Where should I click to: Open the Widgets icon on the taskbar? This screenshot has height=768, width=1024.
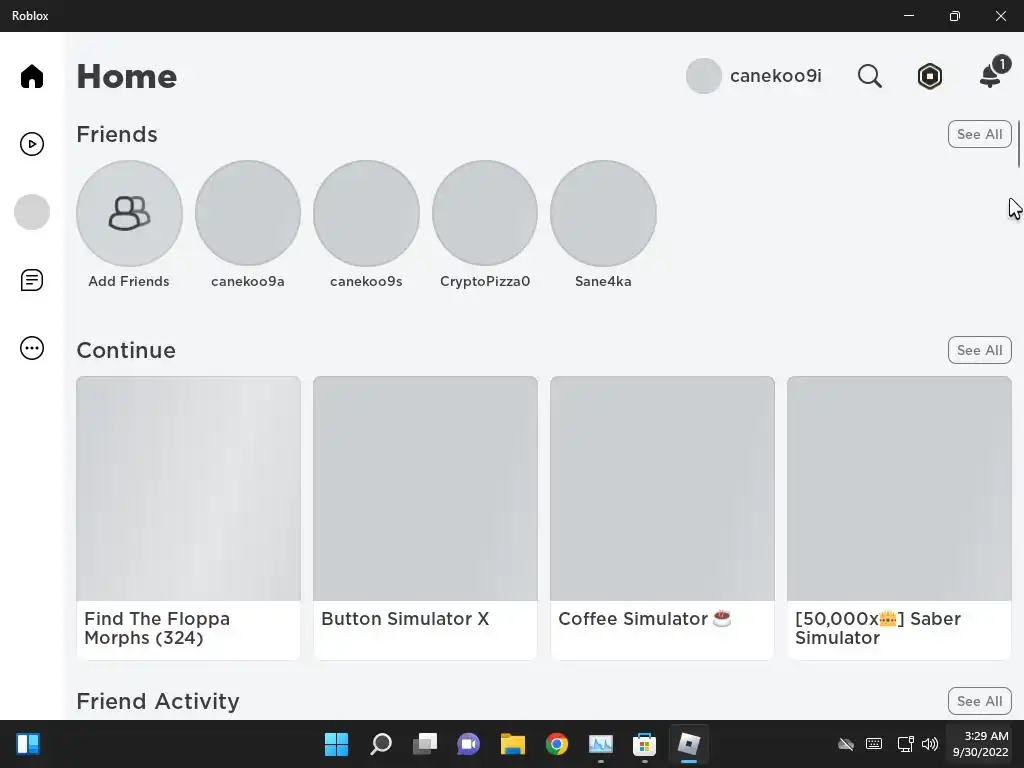tap(28, 744)
